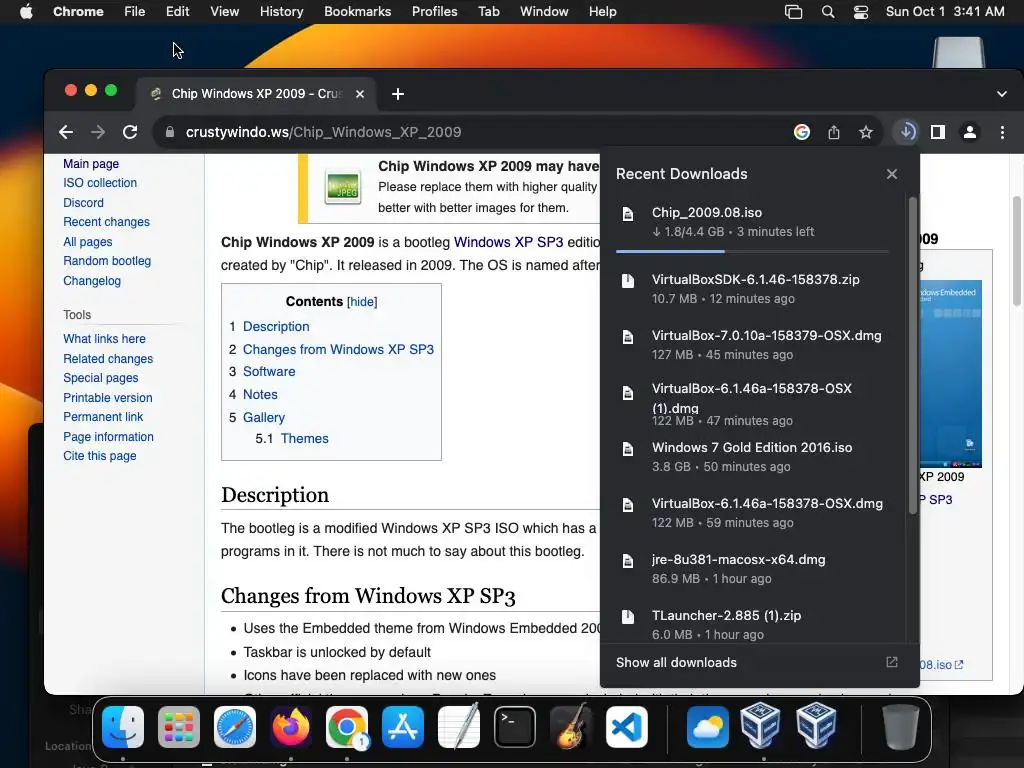
Task: Click the menu bar date and time
Action: (944, 12)
